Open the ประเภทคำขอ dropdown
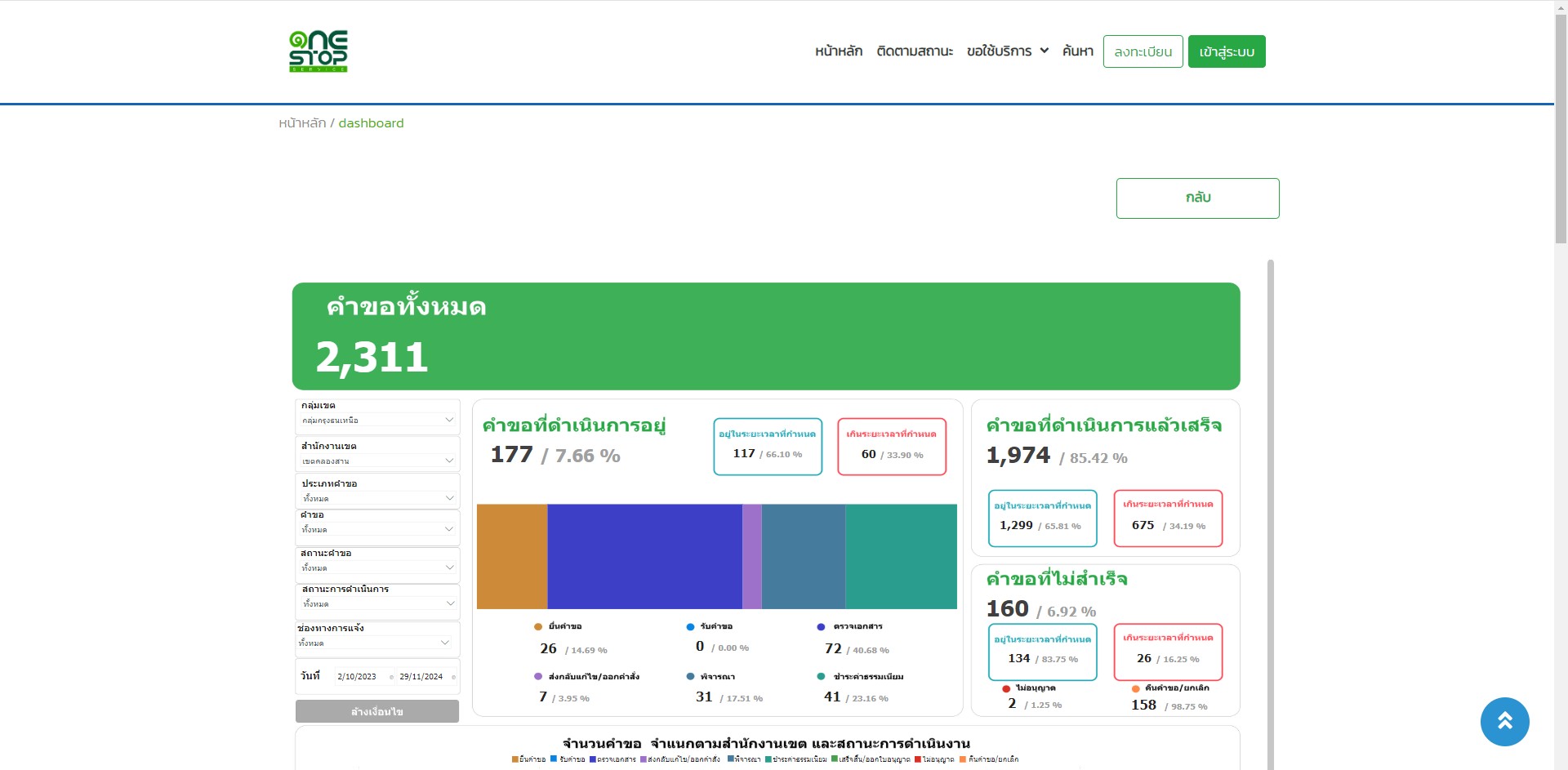 tap(377, 498)
